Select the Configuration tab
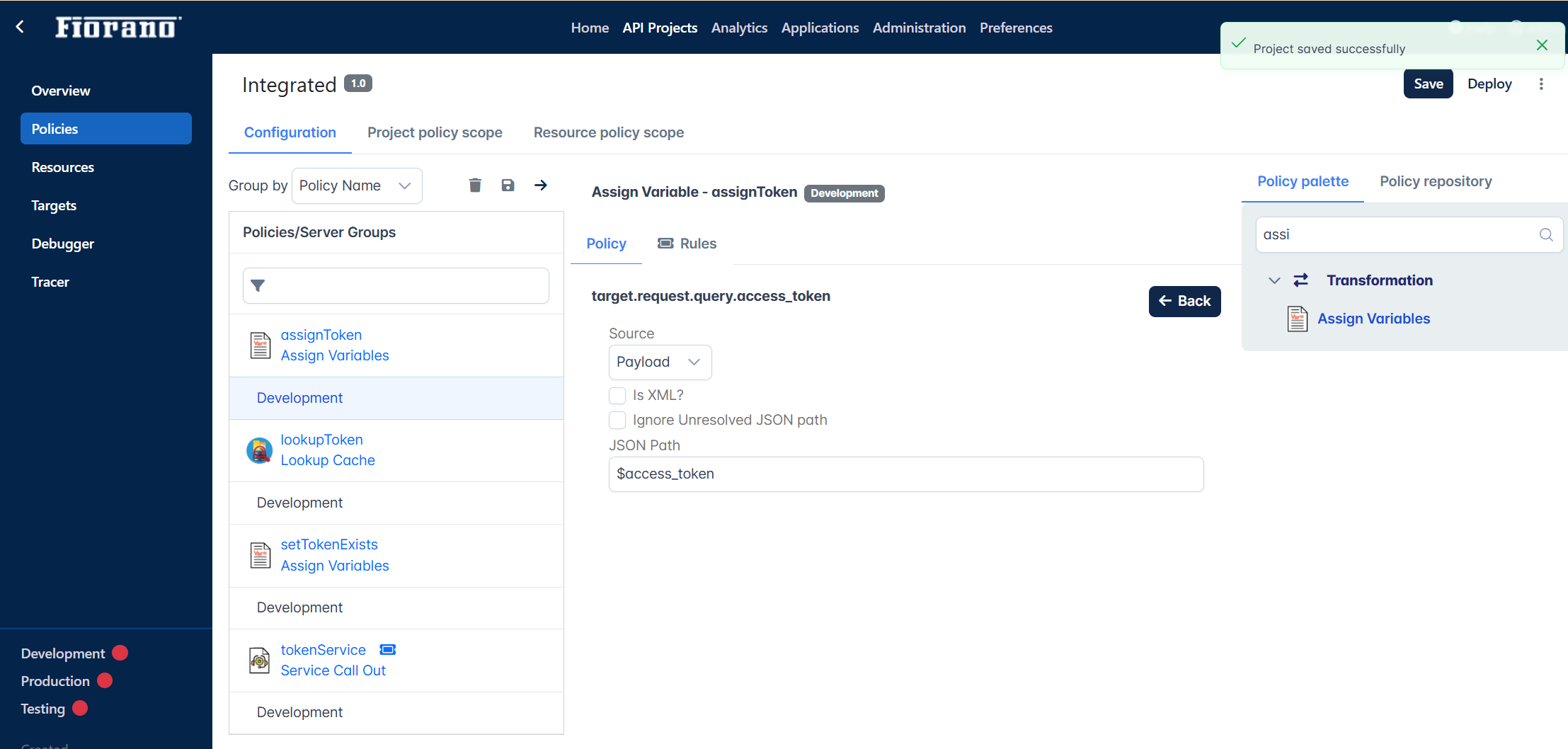The image size is (1568, 749). [x=290, y=132]
